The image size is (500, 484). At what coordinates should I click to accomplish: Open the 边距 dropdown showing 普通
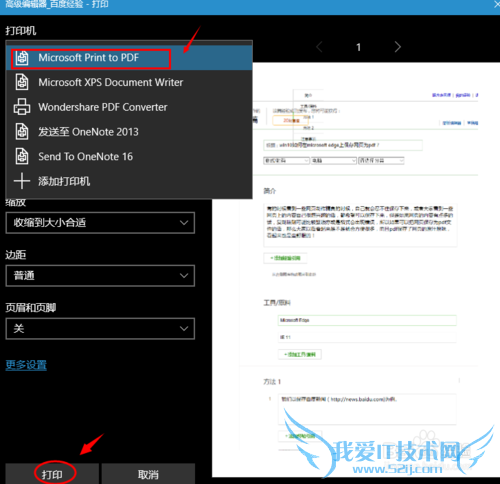click(100, 276)
